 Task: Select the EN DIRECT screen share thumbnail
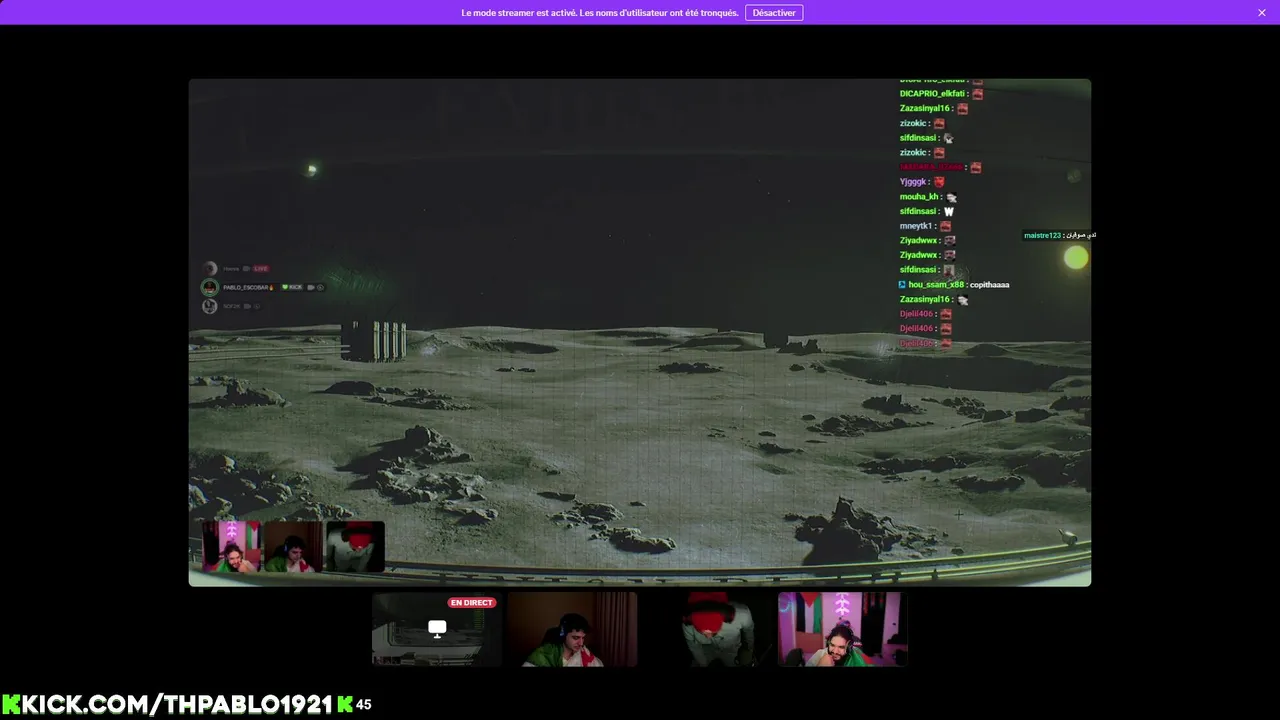pos(437,629)
